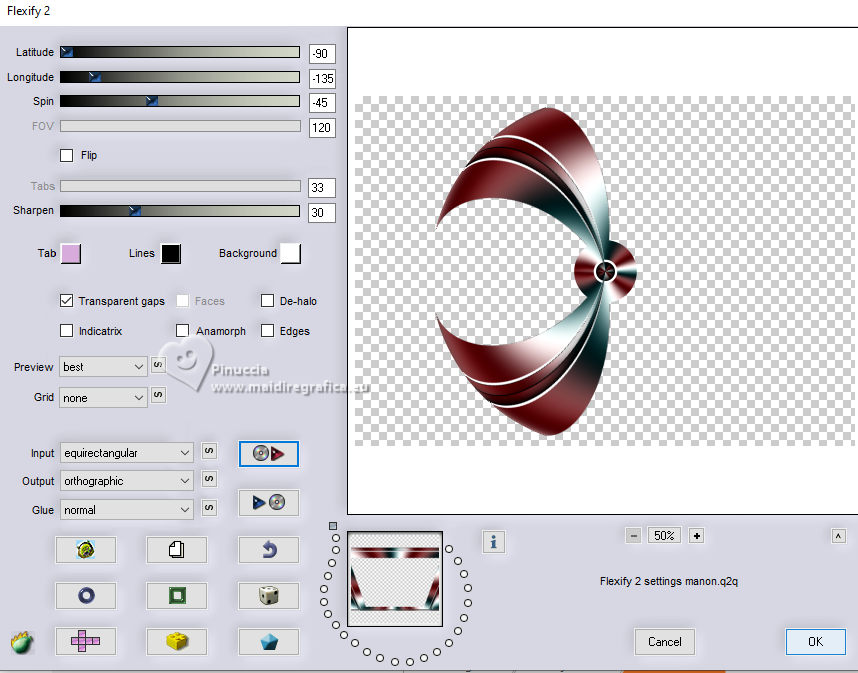Image resolution: width=858 pixels, height=673 pixels.
Task: Click the blue ring button
Action: click(x=85, y=595)
